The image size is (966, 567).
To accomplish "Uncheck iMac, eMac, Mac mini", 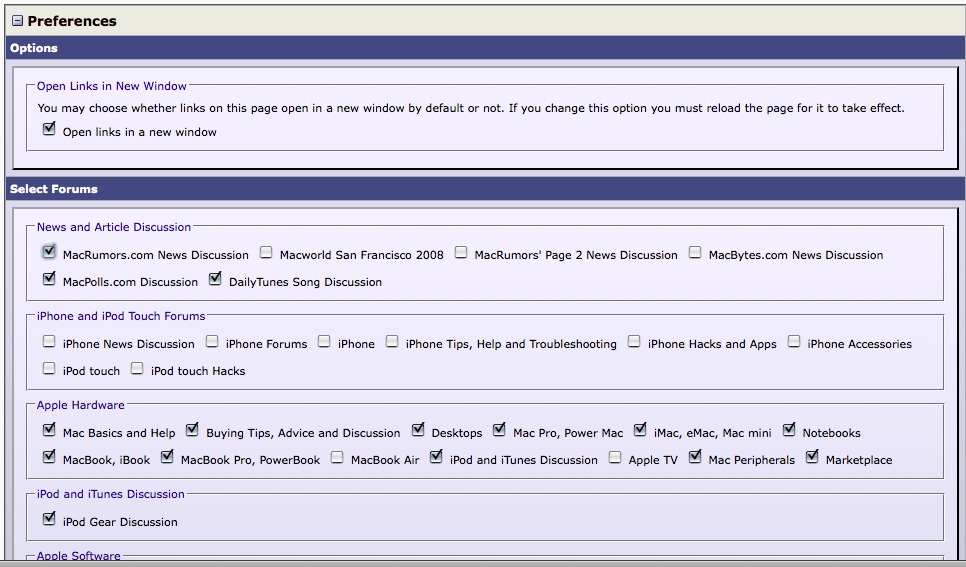I will (x=641, y=430).
